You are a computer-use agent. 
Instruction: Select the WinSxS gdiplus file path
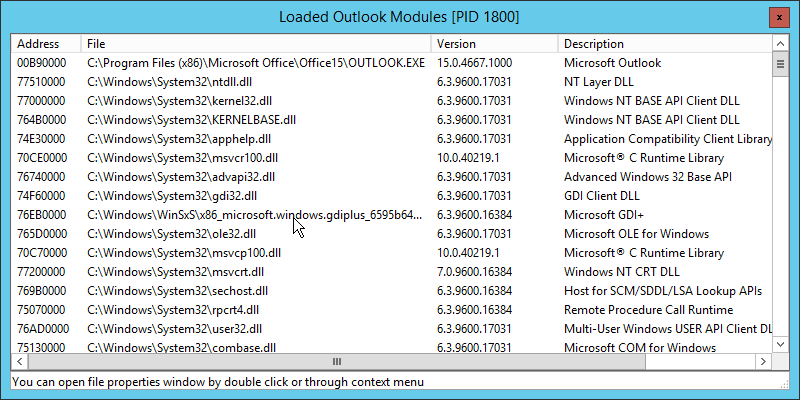pyautogui.click(x=255, y=215)
